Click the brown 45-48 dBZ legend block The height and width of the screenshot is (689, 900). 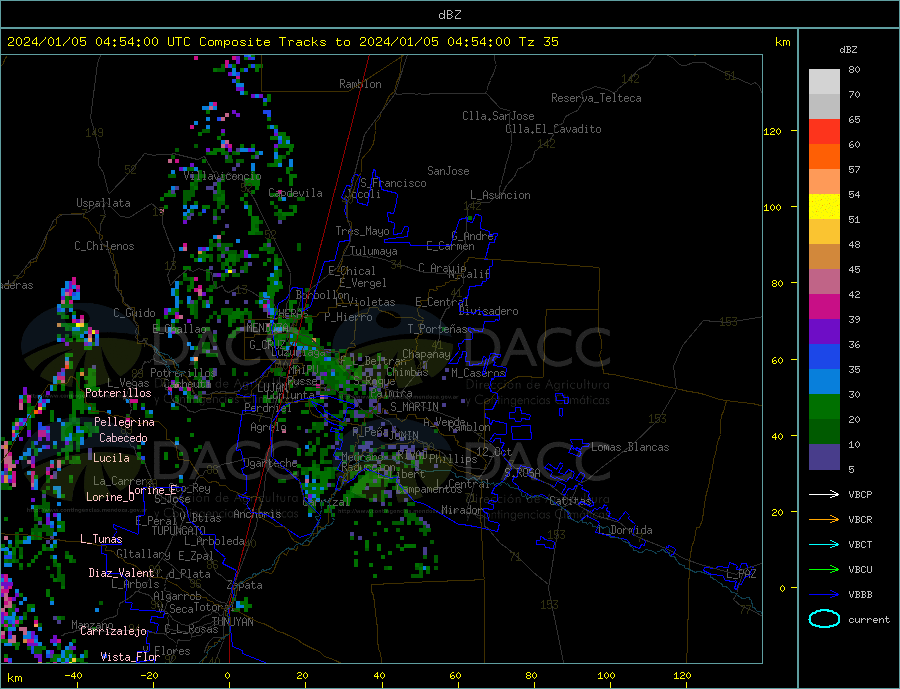(824, 257)
